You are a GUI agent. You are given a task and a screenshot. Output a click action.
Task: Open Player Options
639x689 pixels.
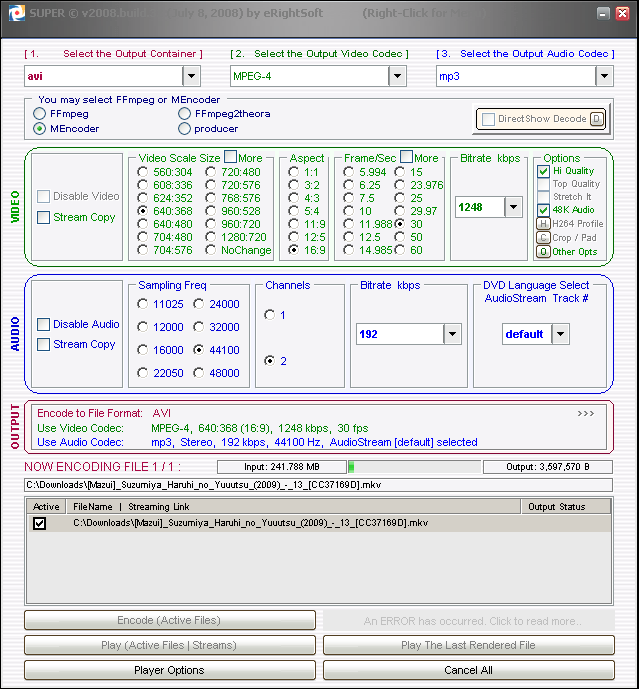pyautogui.click(x=170, y=670)
